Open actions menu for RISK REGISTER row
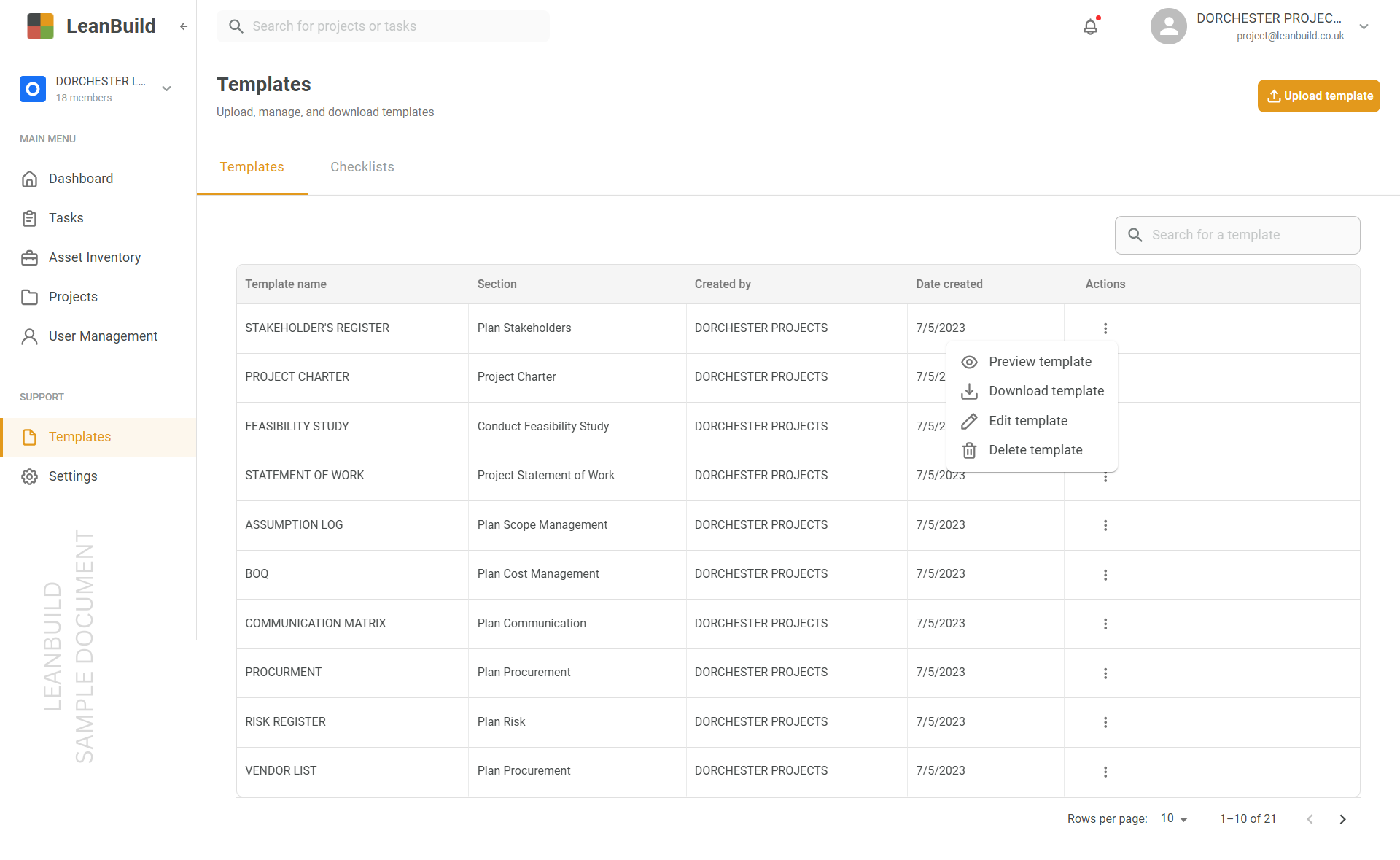 (x=1105, y=722)
